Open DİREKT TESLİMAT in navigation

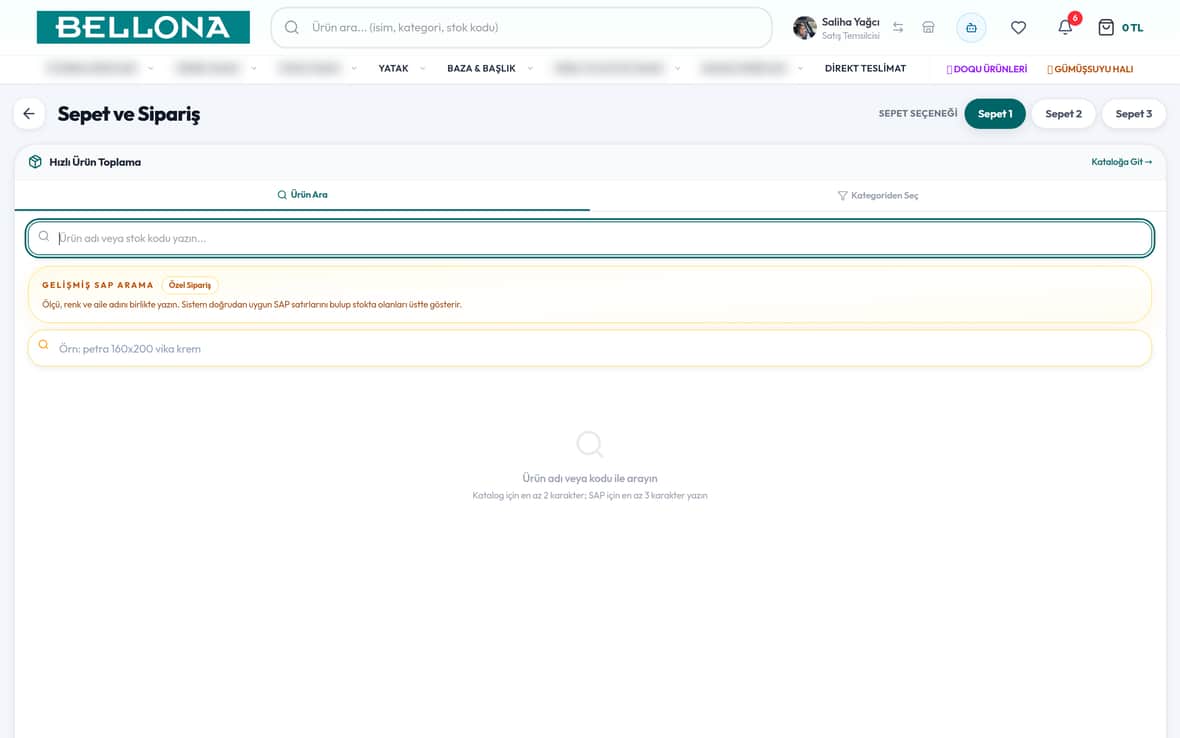[865, 68]
